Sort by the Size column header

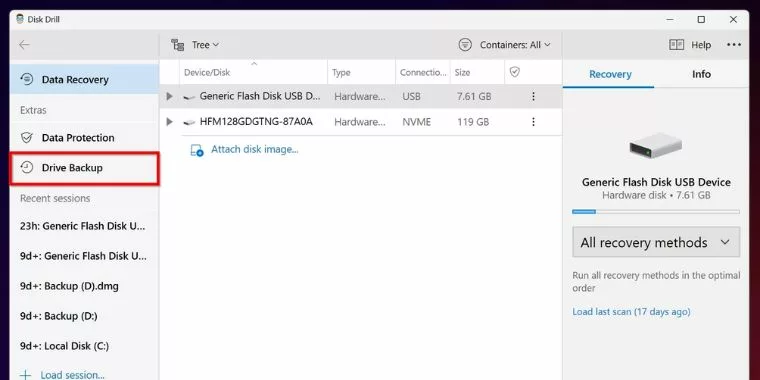tap(477, 72)
